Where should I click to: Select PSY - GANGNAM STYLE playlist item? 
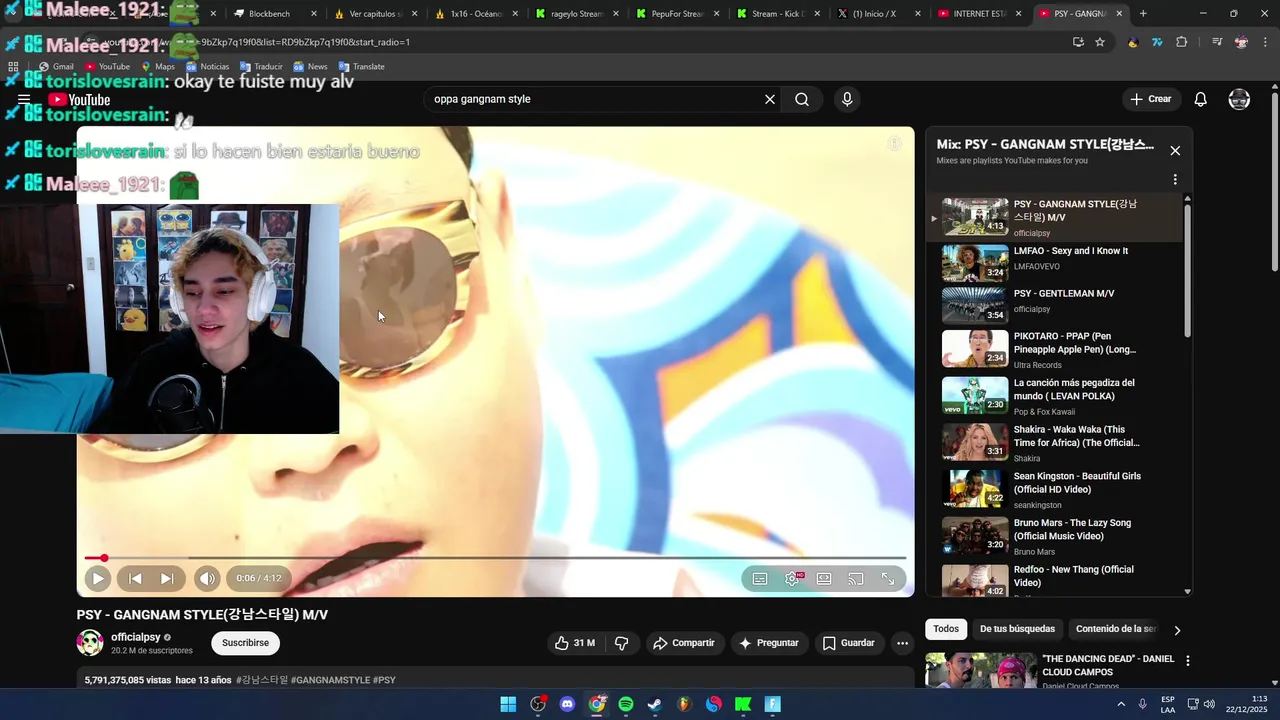(x=1055, y=217)
